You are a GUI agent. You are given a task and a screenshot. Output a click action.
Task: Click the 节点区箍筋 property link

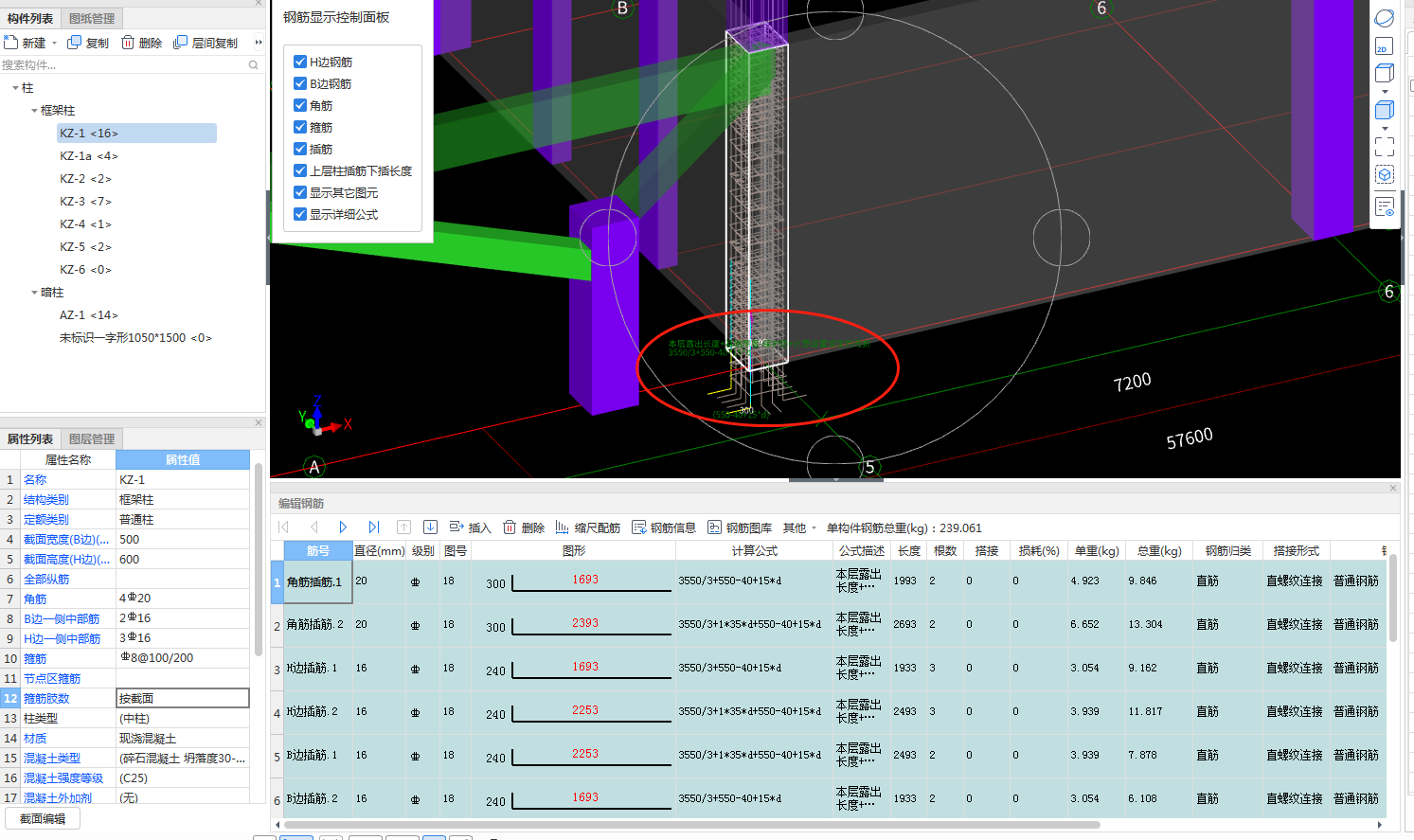click(x=52, y=679)
